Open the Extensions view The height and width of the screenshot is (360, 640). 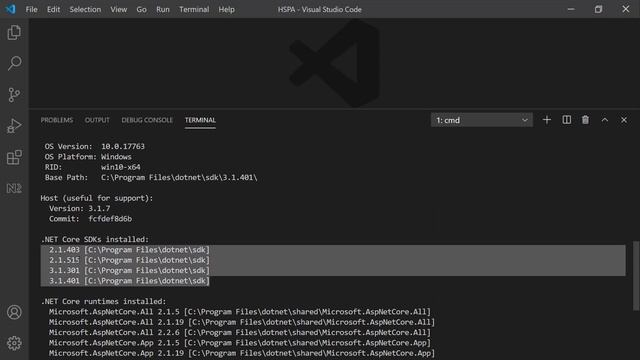coord(14,157)
